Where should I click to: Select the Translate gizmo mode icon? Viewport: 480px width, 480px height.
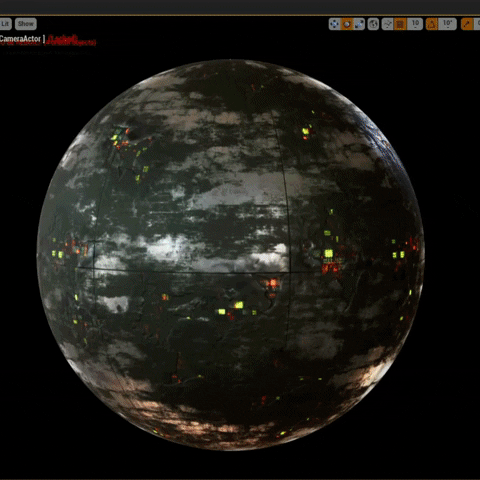tap(334, 24)
